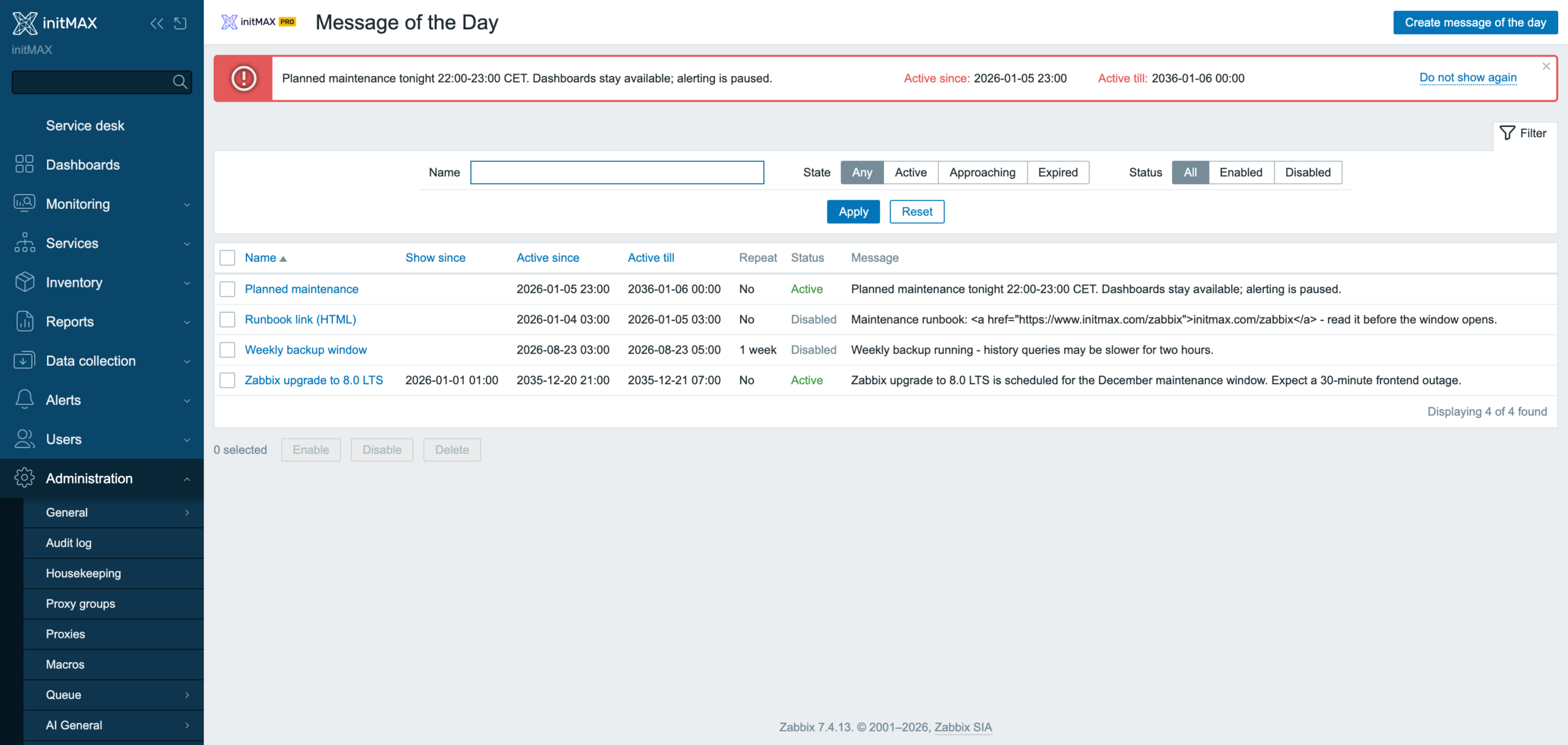
Task: Open Service desk from the sidebar
Action: pos(85,126)
